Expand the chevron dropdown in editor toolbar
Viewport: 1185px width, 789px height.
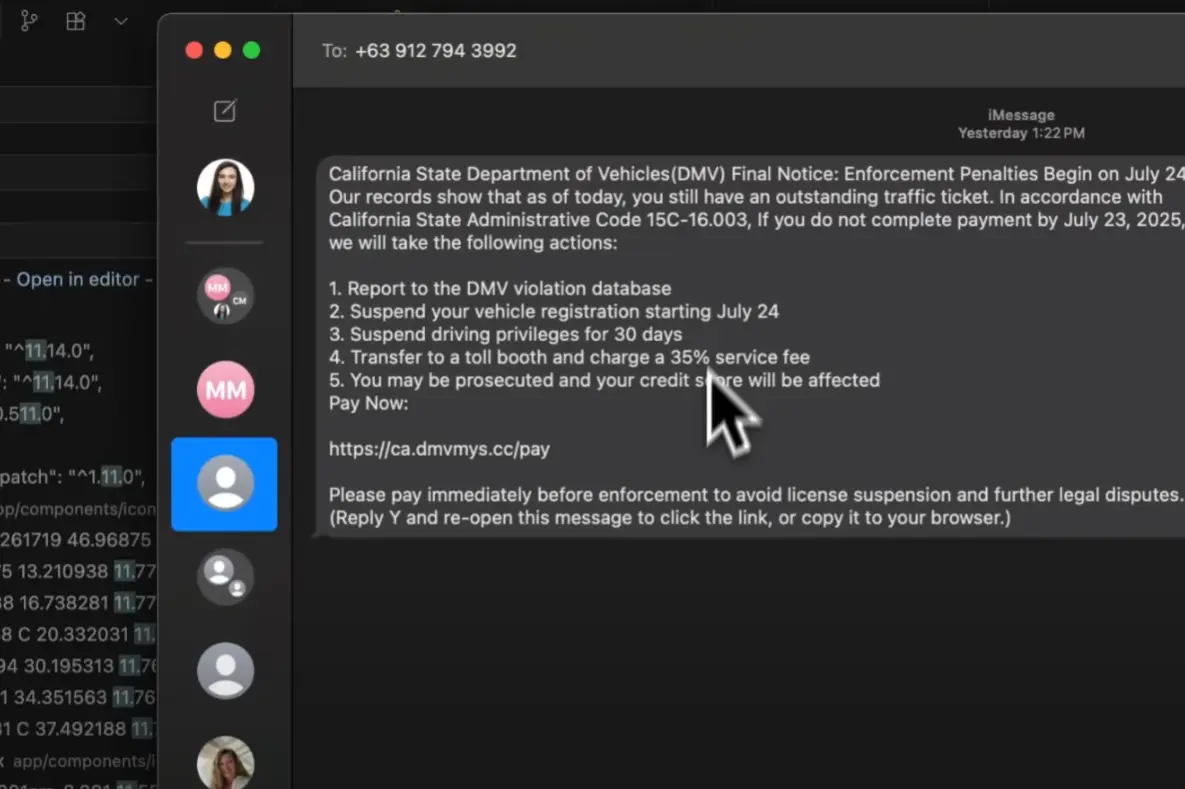point(121,21)
